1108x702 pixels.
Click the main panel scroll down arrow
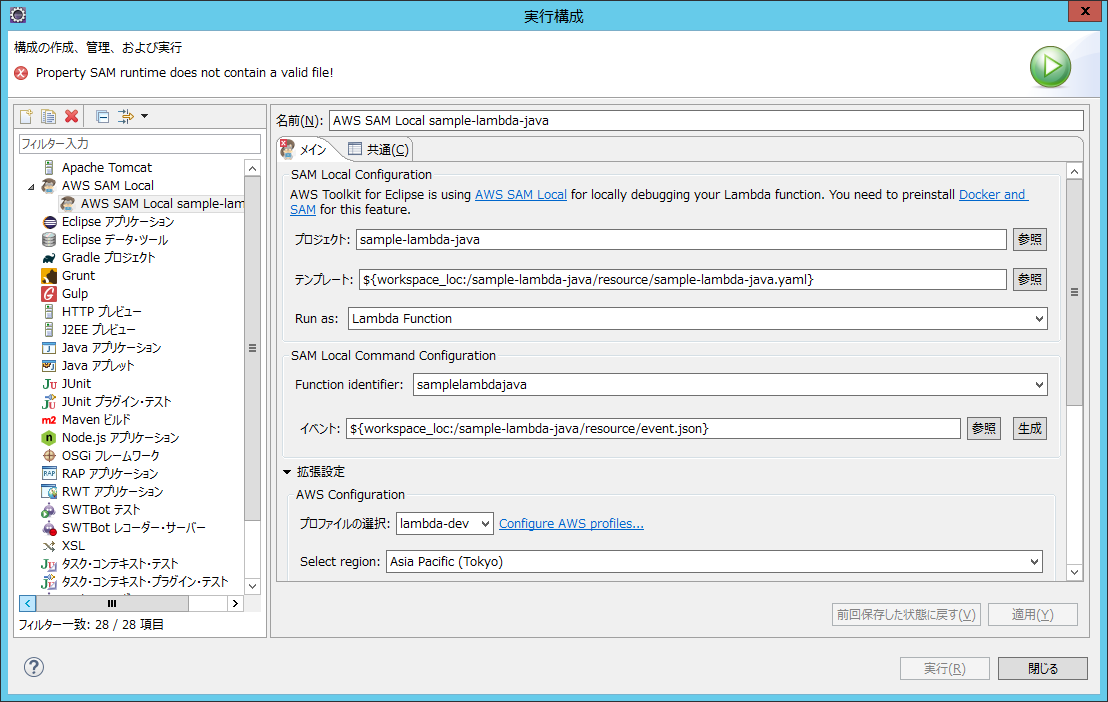[x=1074, y=572]
